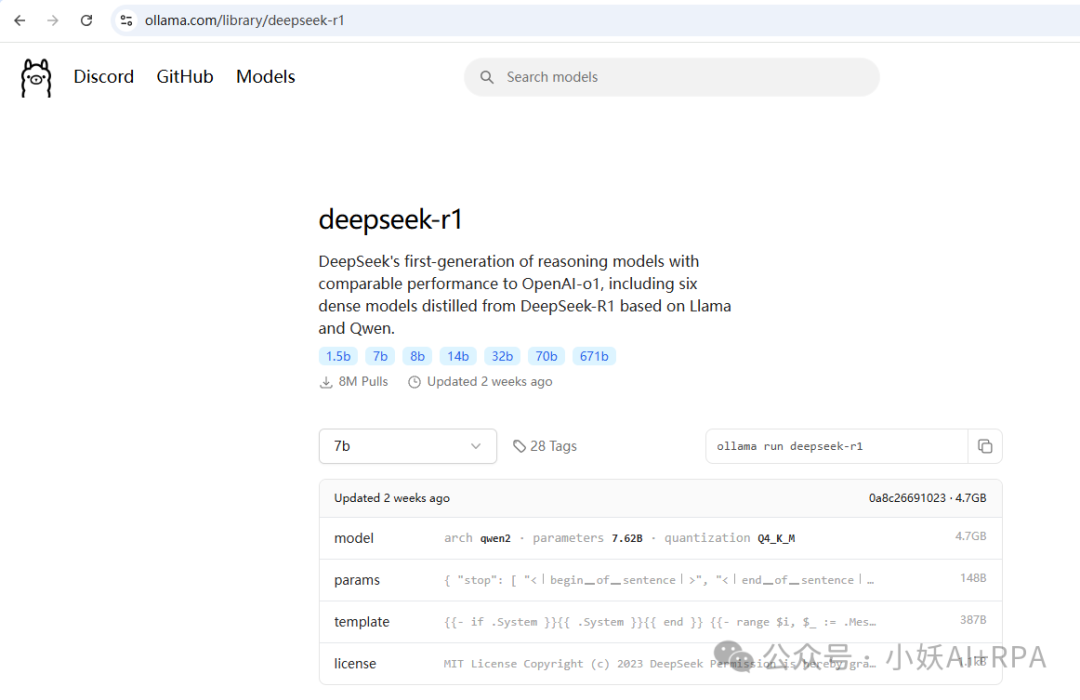Select the 70b size tag

pos(546,356)
